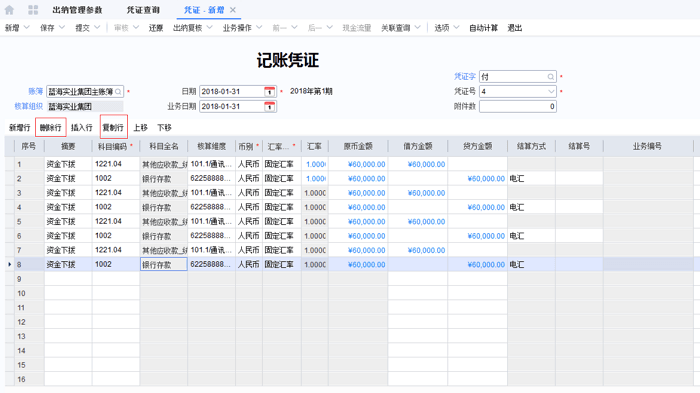
Task: Click the search icon in 账簿 field
Action: click(x=118, y=92)
